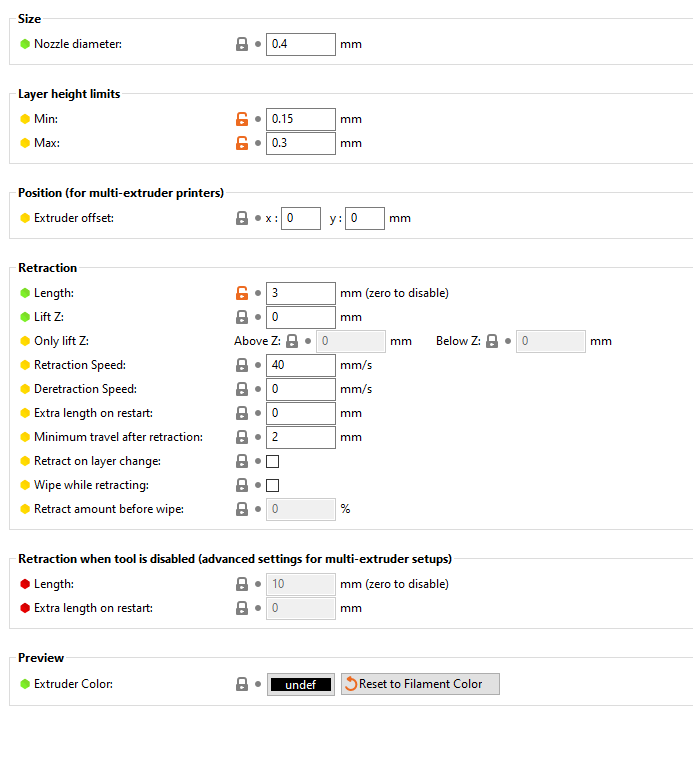Screen dimensions: 693x757
Task: Select the Extra length on restart field under Retraction
Action: (x=300, y=413)
